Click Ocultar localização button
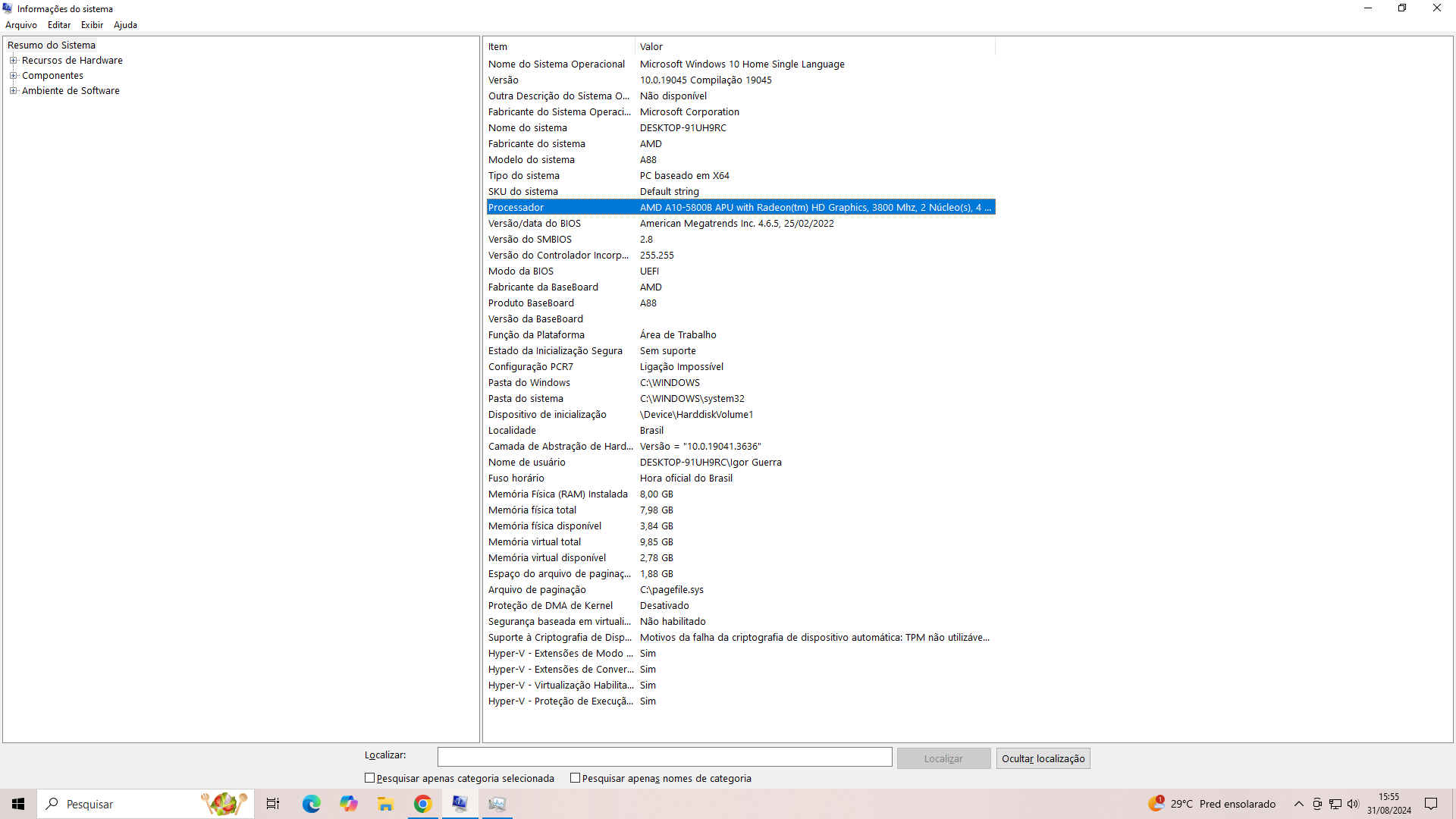1456x819 pixels. pyautogui.click(x=1043, y=758)
